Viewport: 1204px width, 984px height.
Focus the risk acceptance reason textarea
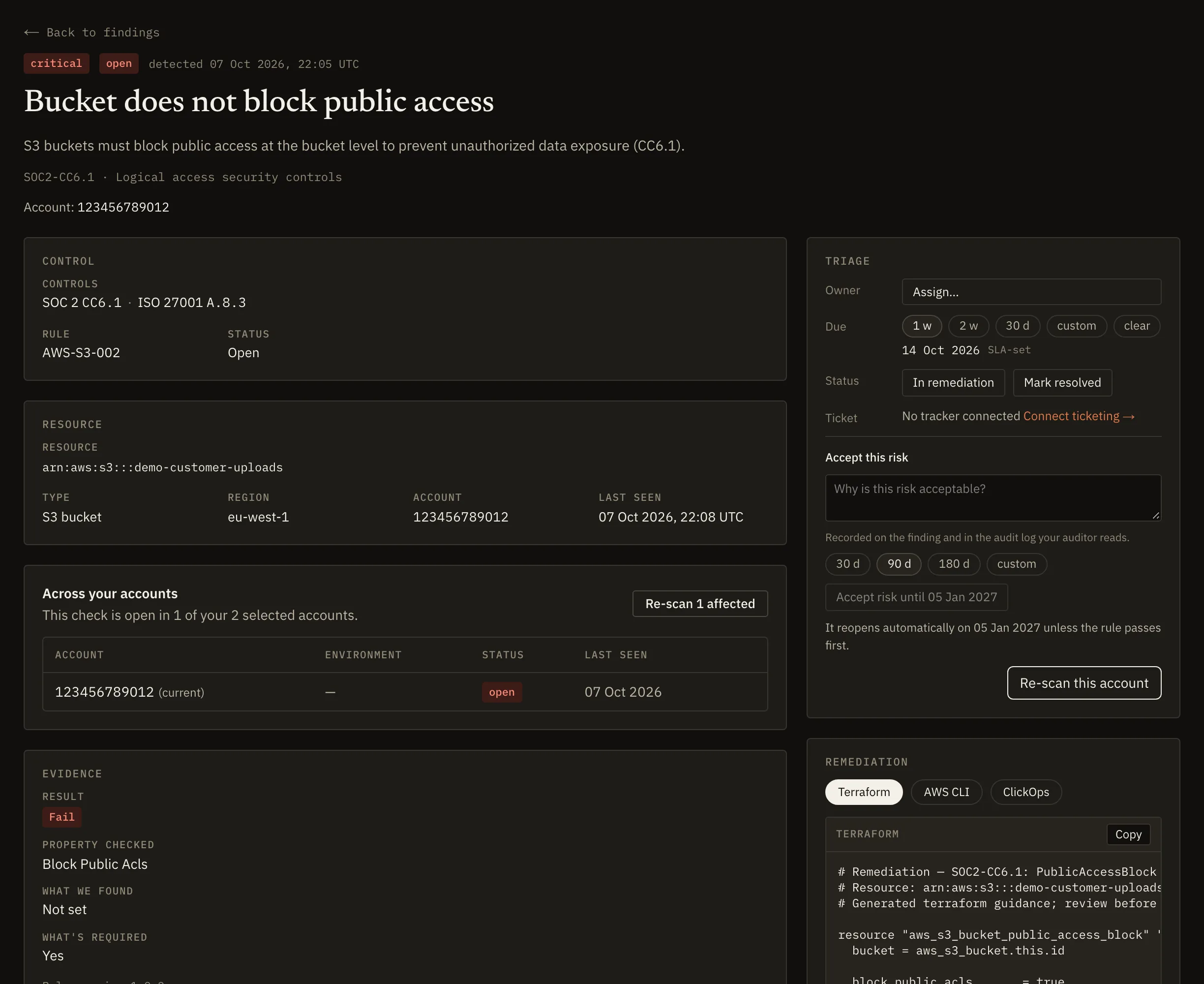(993, 498)
